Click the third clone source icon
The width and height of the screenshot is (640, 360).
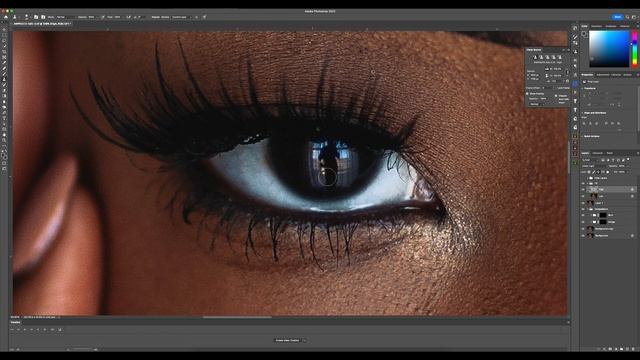coord(547,58)
